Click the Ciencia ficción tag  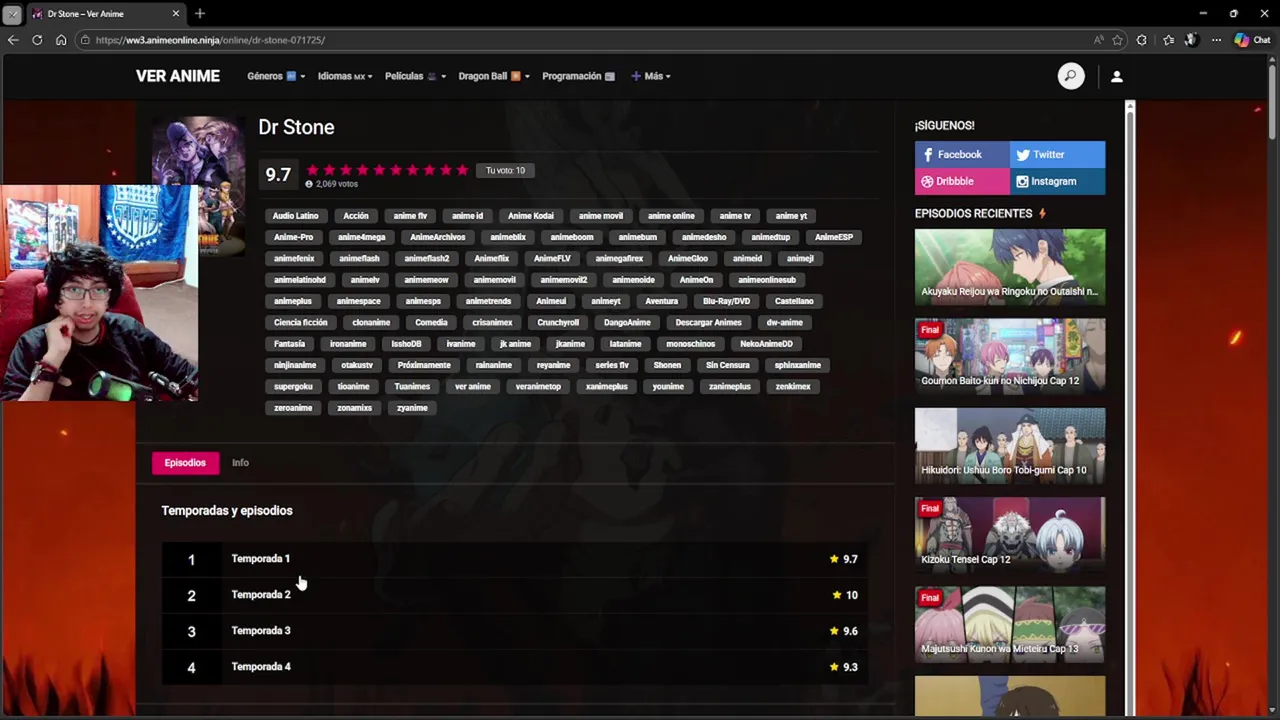coord(301,322)
